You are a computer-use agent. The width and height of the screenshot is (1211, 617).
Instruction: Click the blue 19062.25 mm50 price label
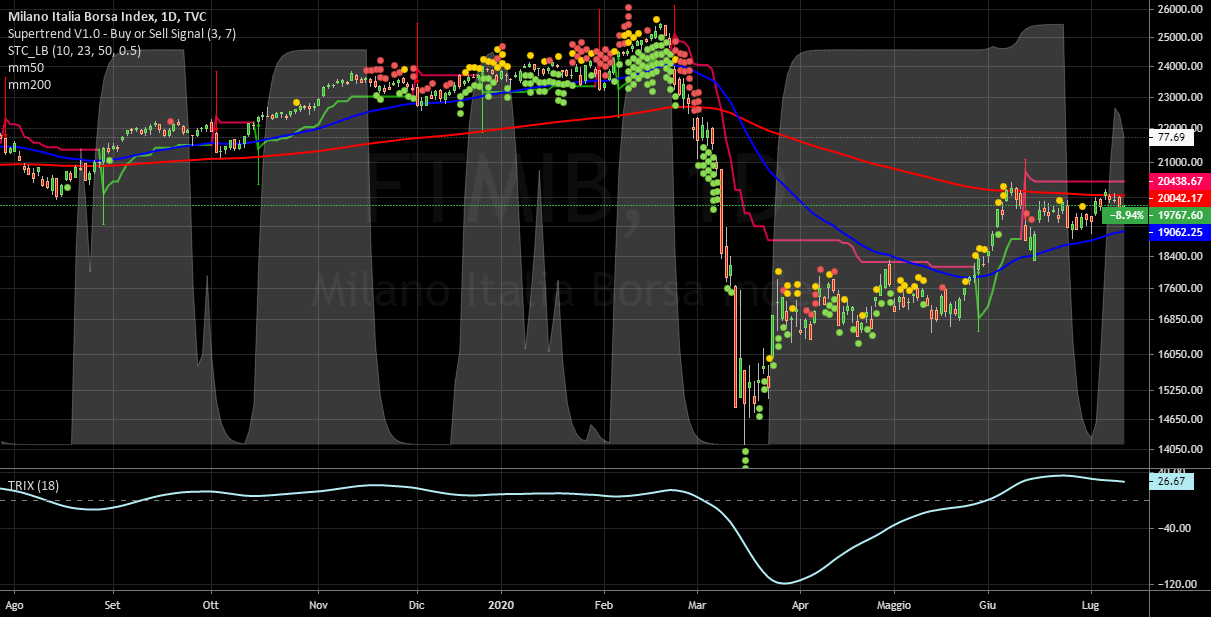(x=1180, y=232)
